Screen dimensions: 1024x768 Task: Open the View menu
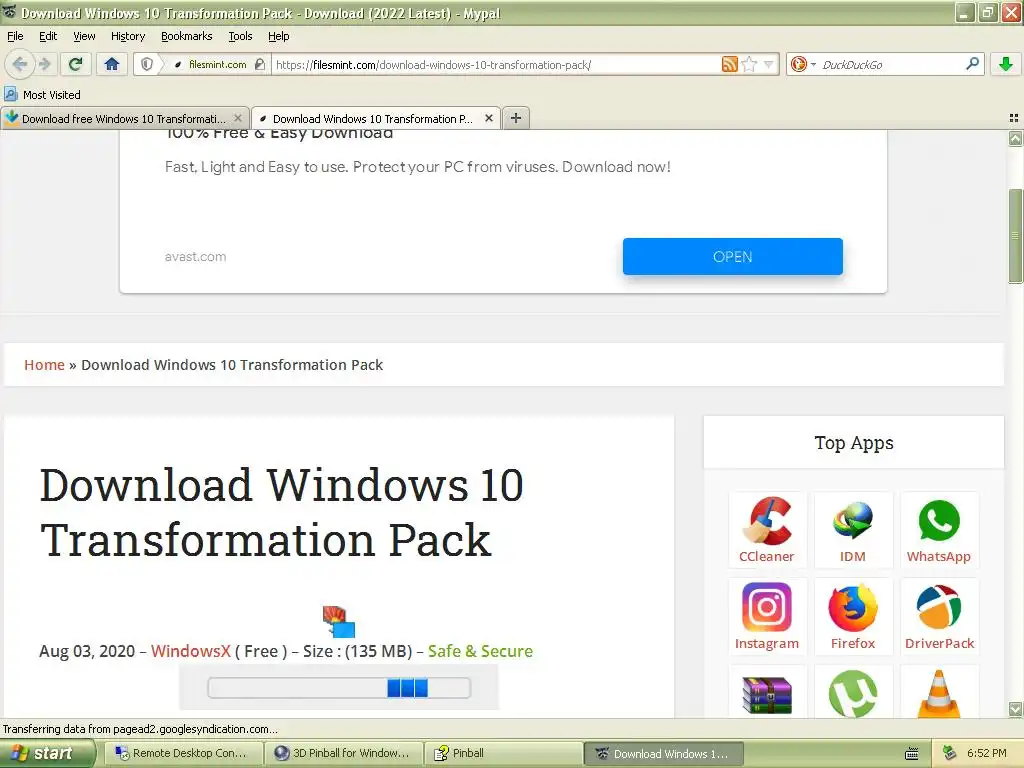(84, 36)
